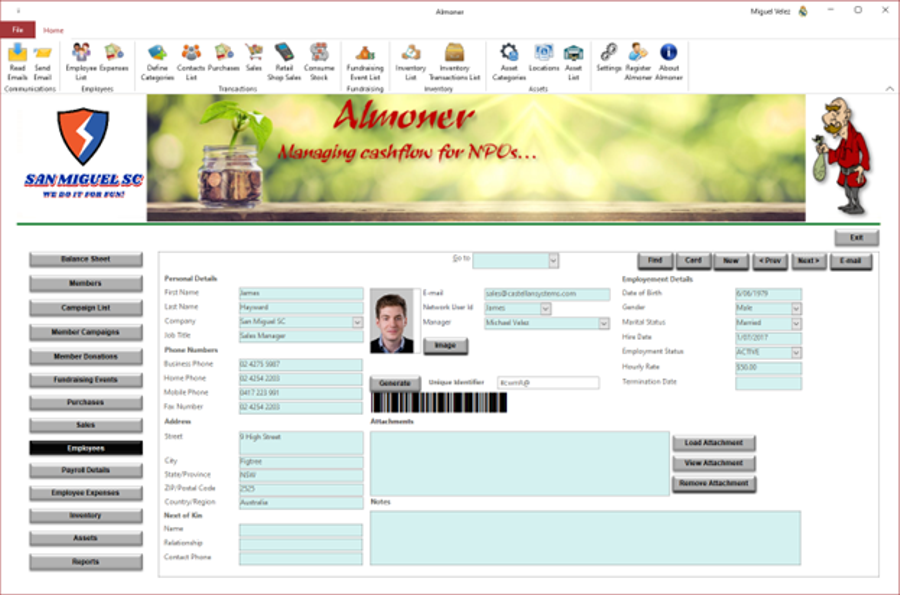900x595 pixels.
Task: Open the Gender dropdown
Action: click(x=796, y=309)
